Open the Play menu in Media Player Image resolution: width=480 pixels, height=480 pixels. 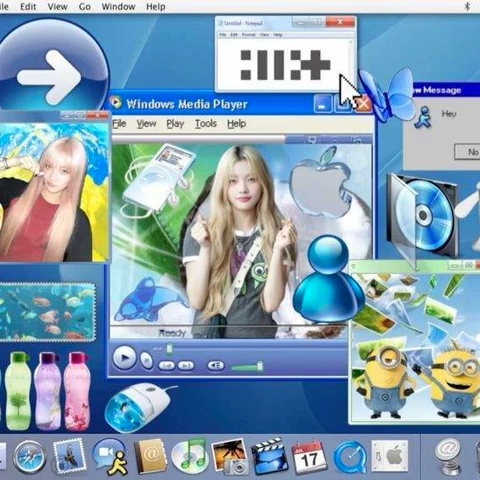[175, 124]
